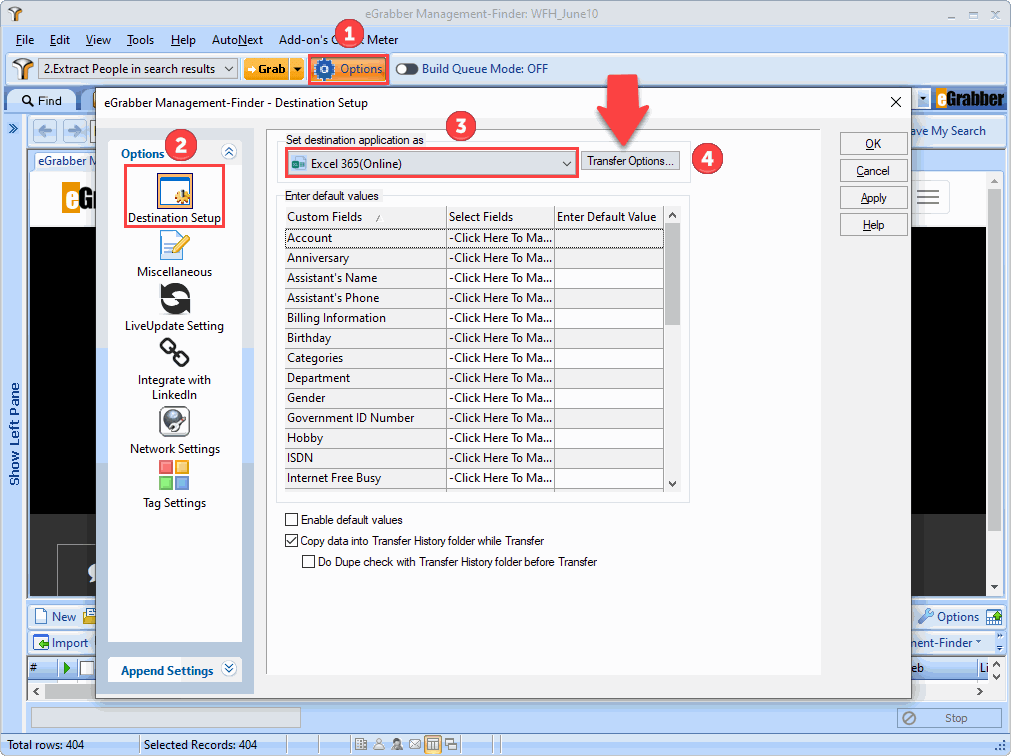This screenshot has width=1011, height=756.
Task: Click the wrench Options button at bottom right
Action: coord(948,617)
